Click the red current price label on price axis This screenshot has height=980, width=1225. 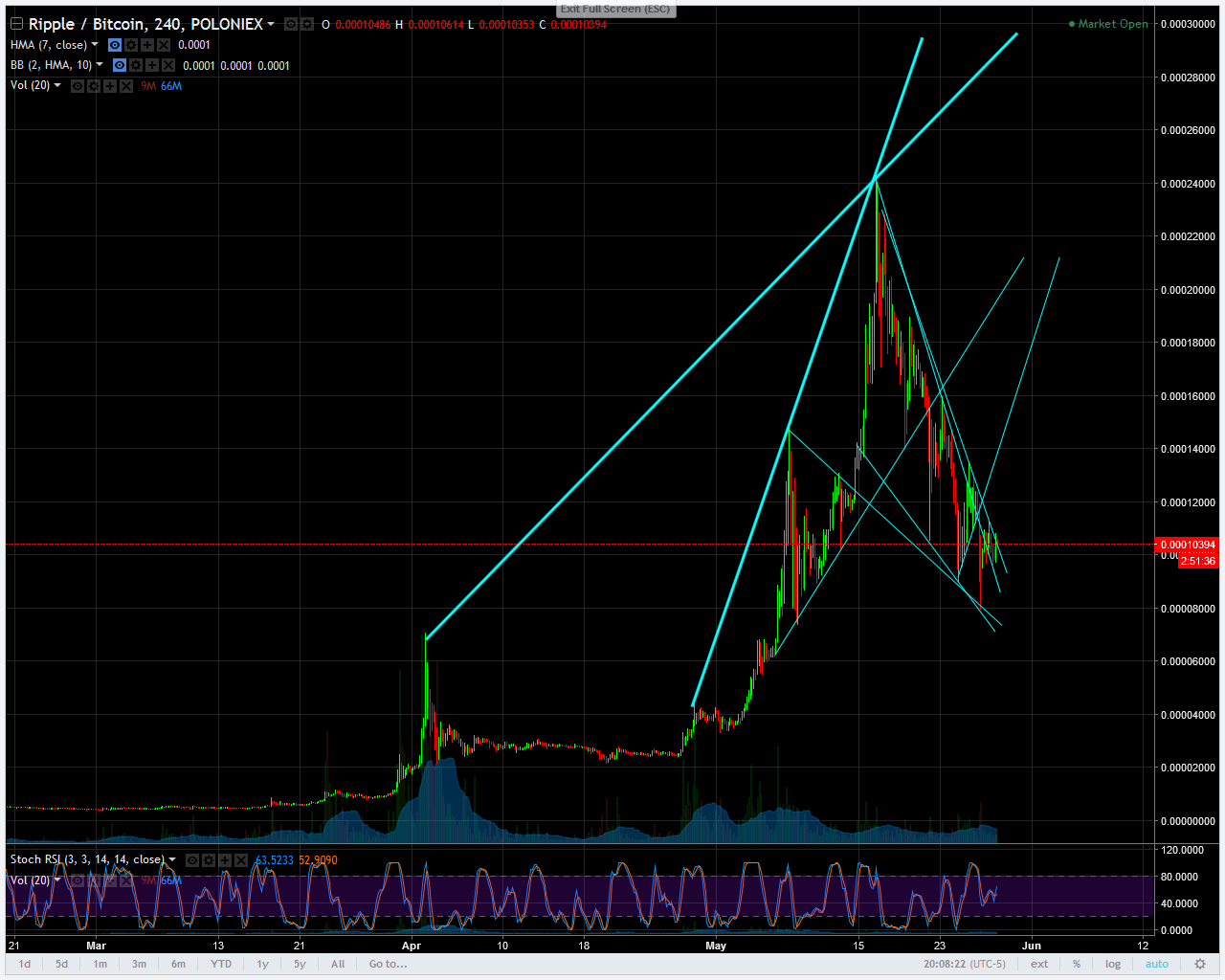pyautogui.click(x=1185, y=545)
